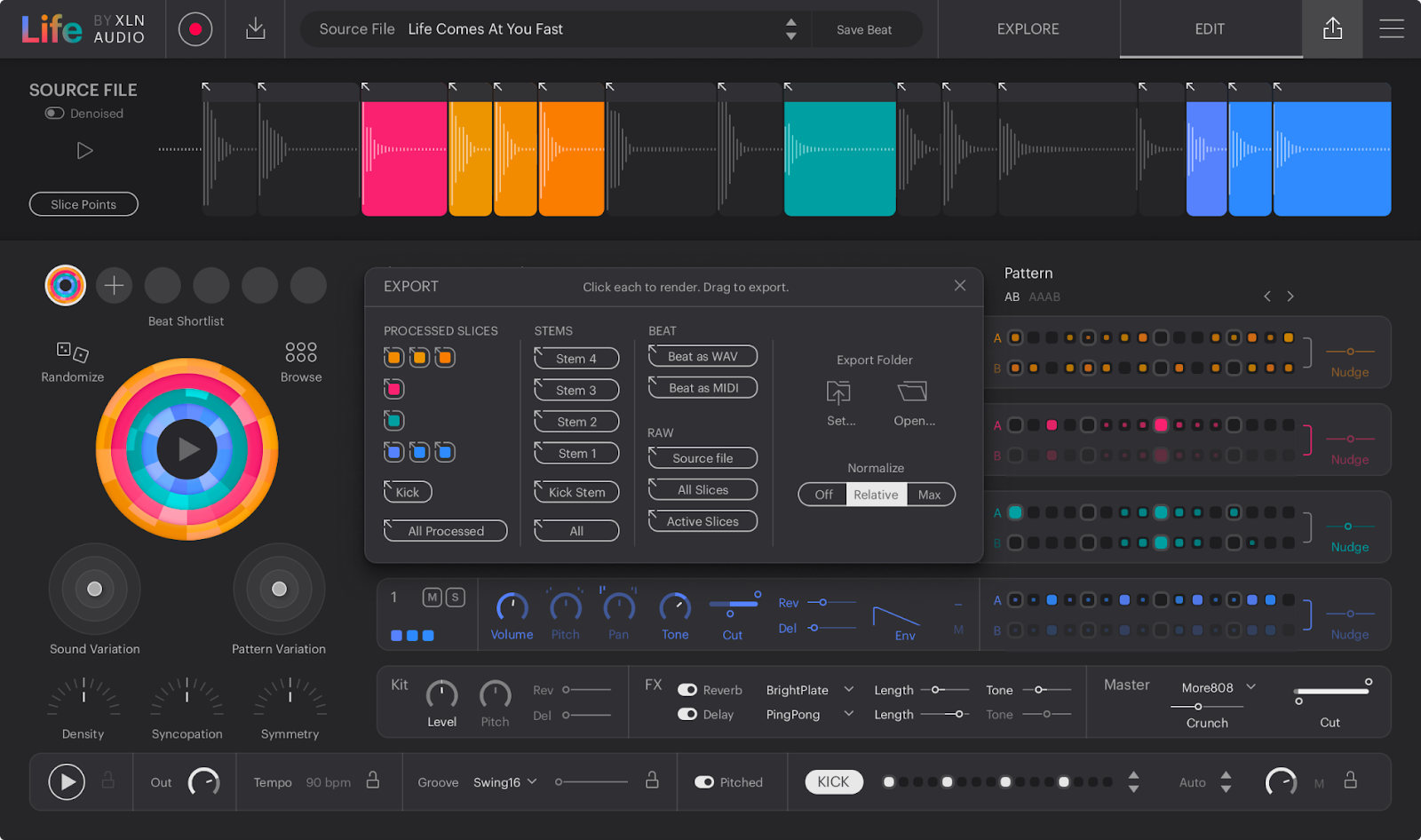Viewport: 1421px width, 840px height.
Task: Open the Browse grid icon
Action: tap(300, 353)
